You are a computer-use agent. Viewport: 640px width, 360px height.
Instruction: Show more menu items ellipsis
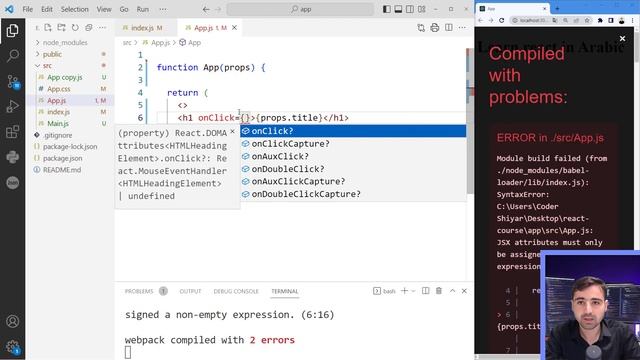(163, 9)
